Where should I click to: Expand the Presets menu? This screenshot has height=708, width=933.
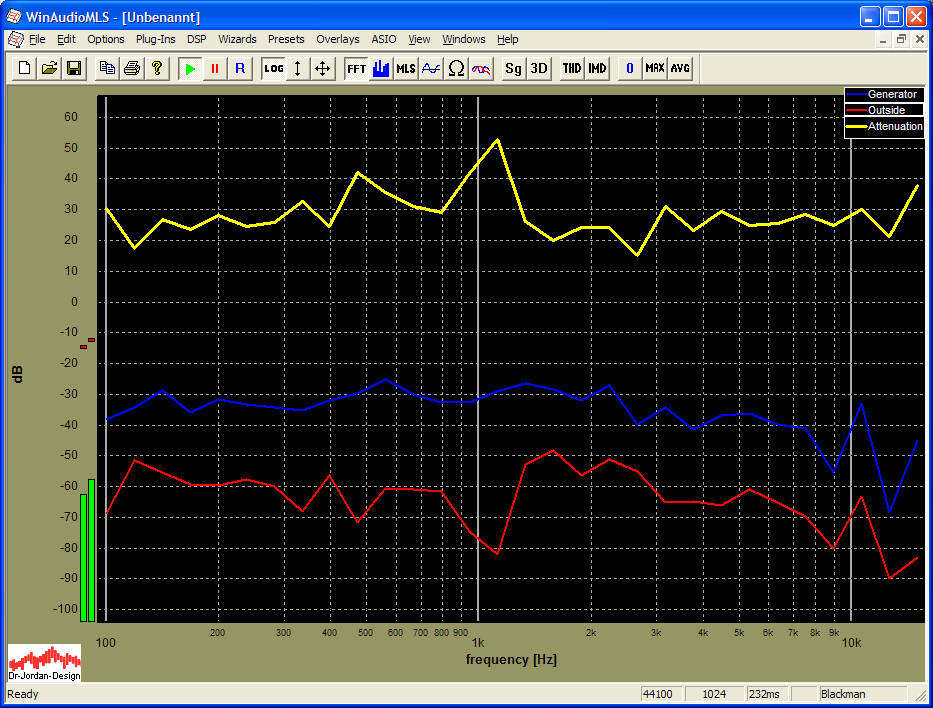point(286,39)
